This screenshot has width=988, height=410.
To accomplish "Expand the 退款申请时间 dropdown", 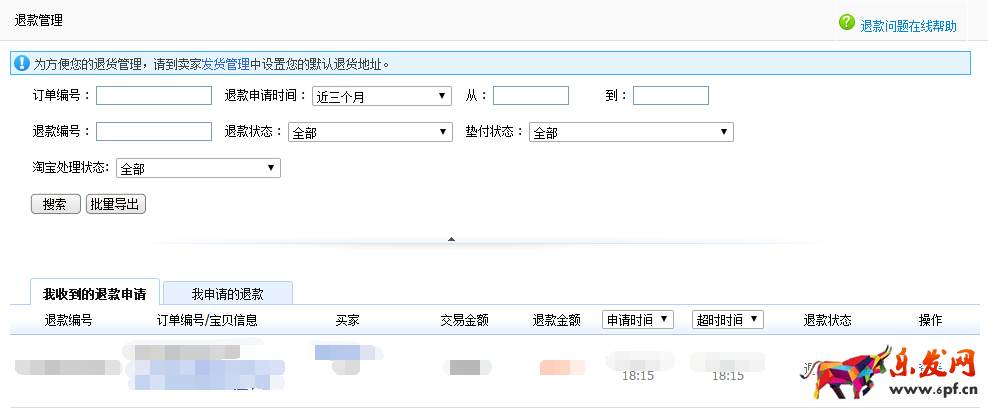I will click(381, 96).
